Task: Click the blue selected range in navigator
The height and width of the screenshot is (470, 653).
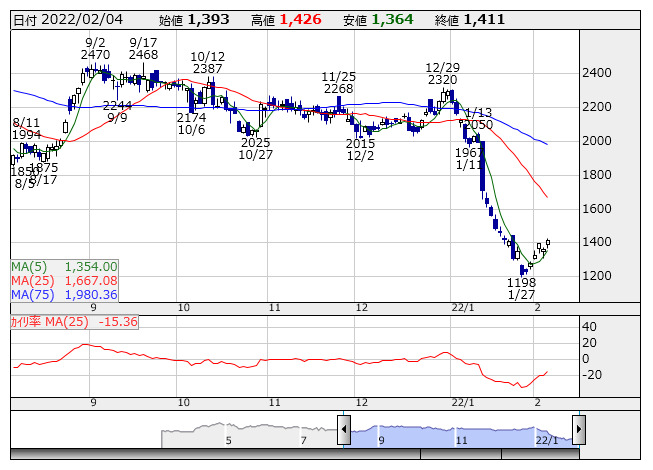Action: [x=460, y=435]
